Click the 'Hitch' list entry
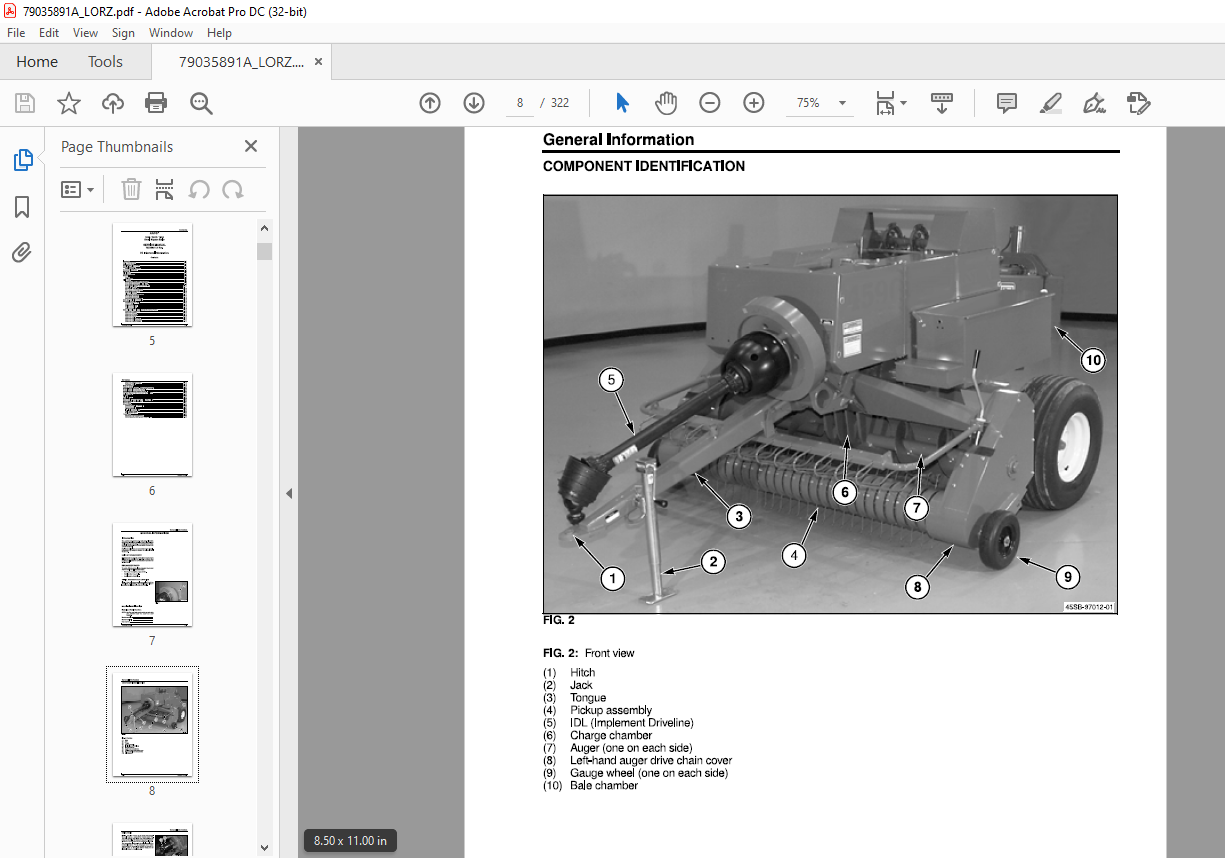 (x=583, y=673)
